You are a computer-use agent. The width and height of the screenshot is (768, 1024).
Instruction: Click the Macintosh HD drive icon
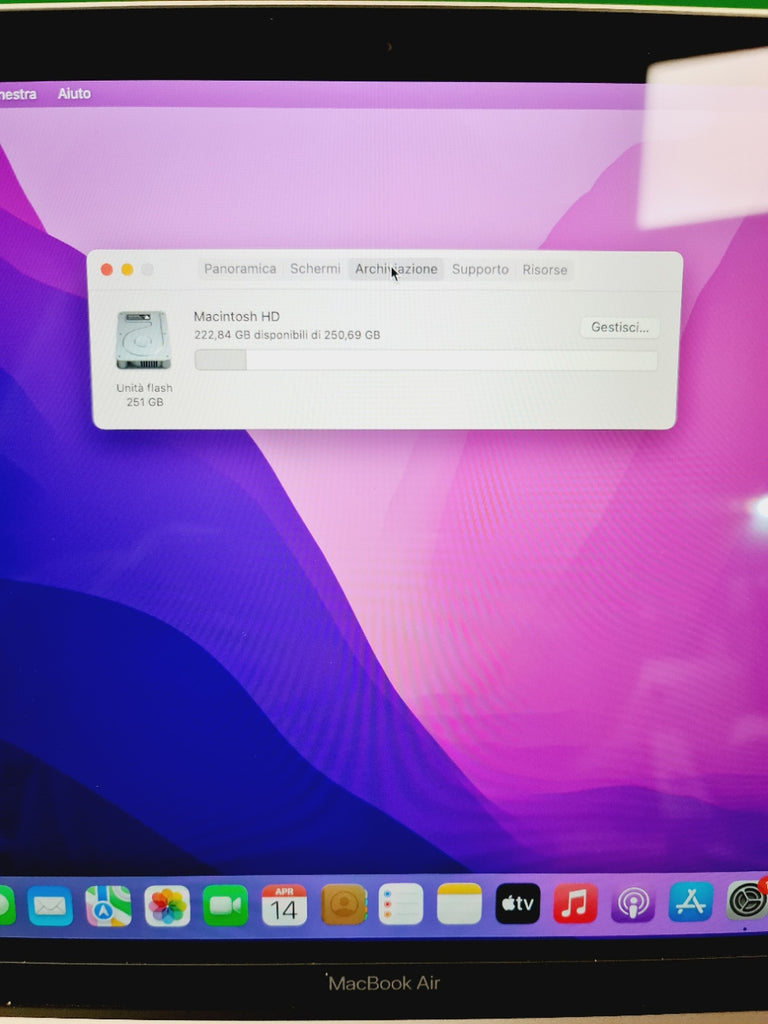coord(144,340)
